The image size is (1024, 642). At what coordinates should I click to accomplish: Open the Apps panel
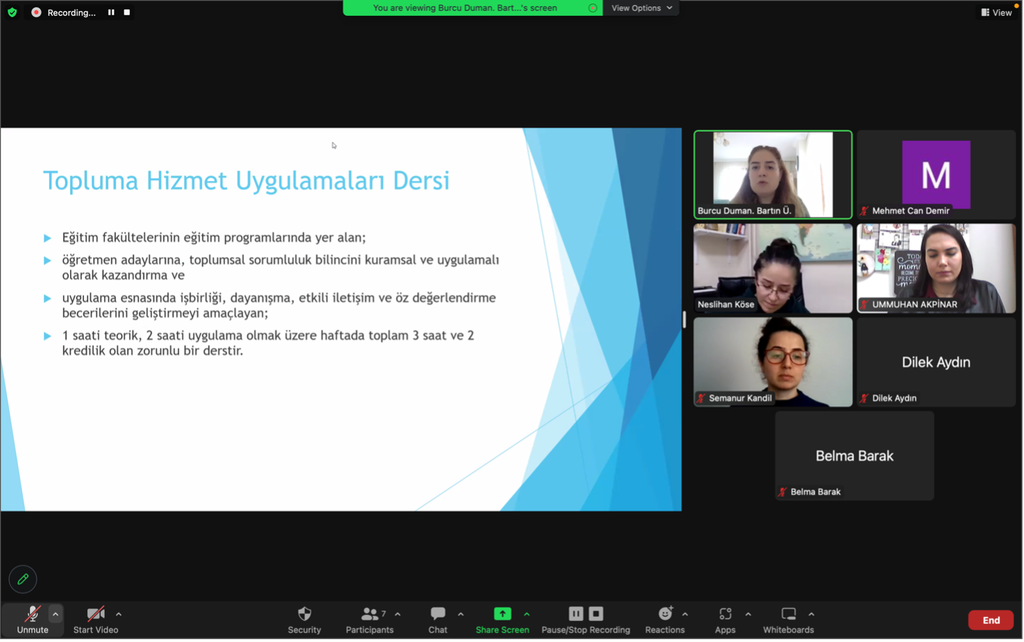tap(725, 614)
